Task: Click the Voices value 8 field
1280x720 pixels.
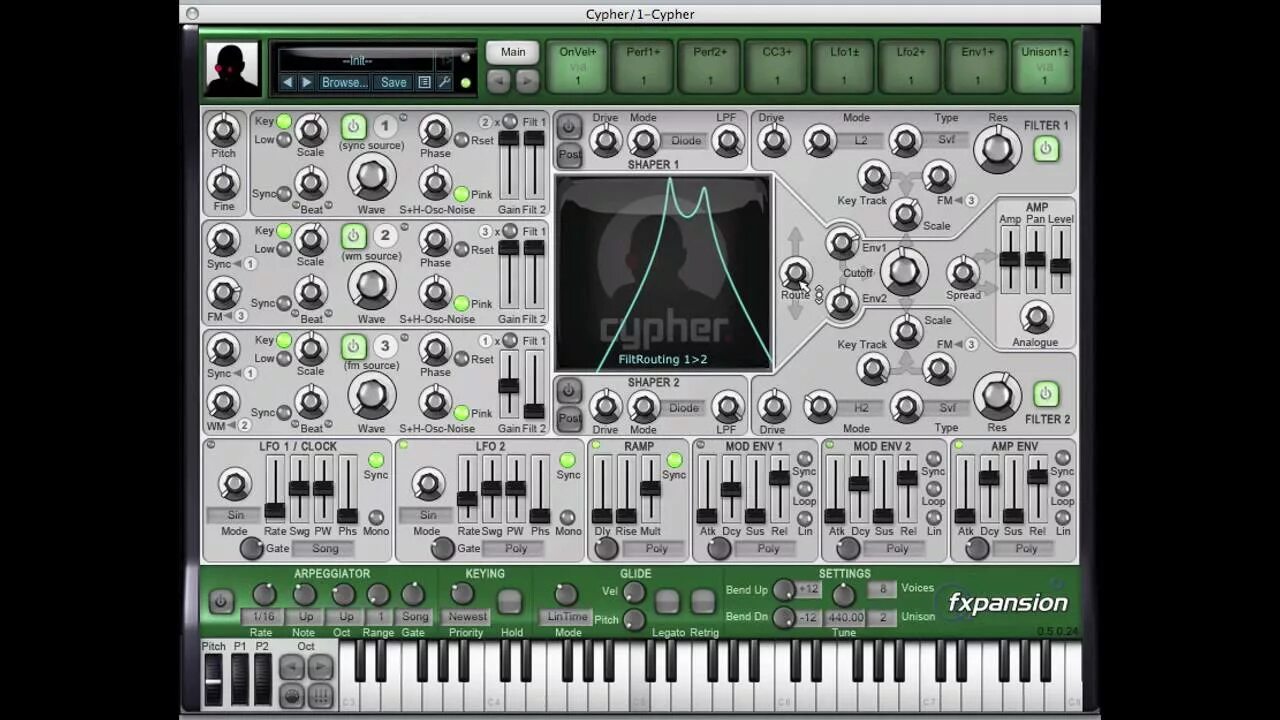Action: [883, 590]
